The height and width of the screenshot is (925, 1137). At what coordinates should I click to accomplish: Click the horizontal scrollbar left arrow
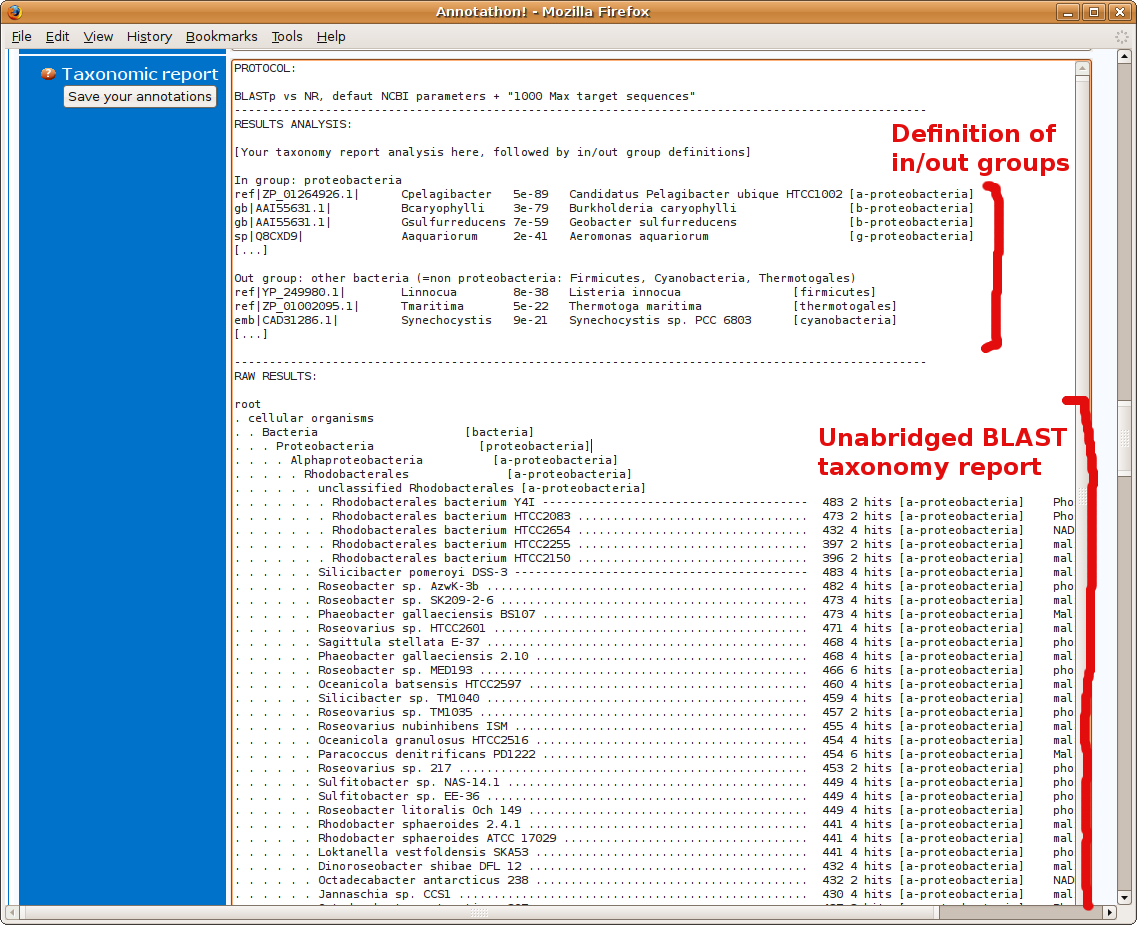point(12,913)
